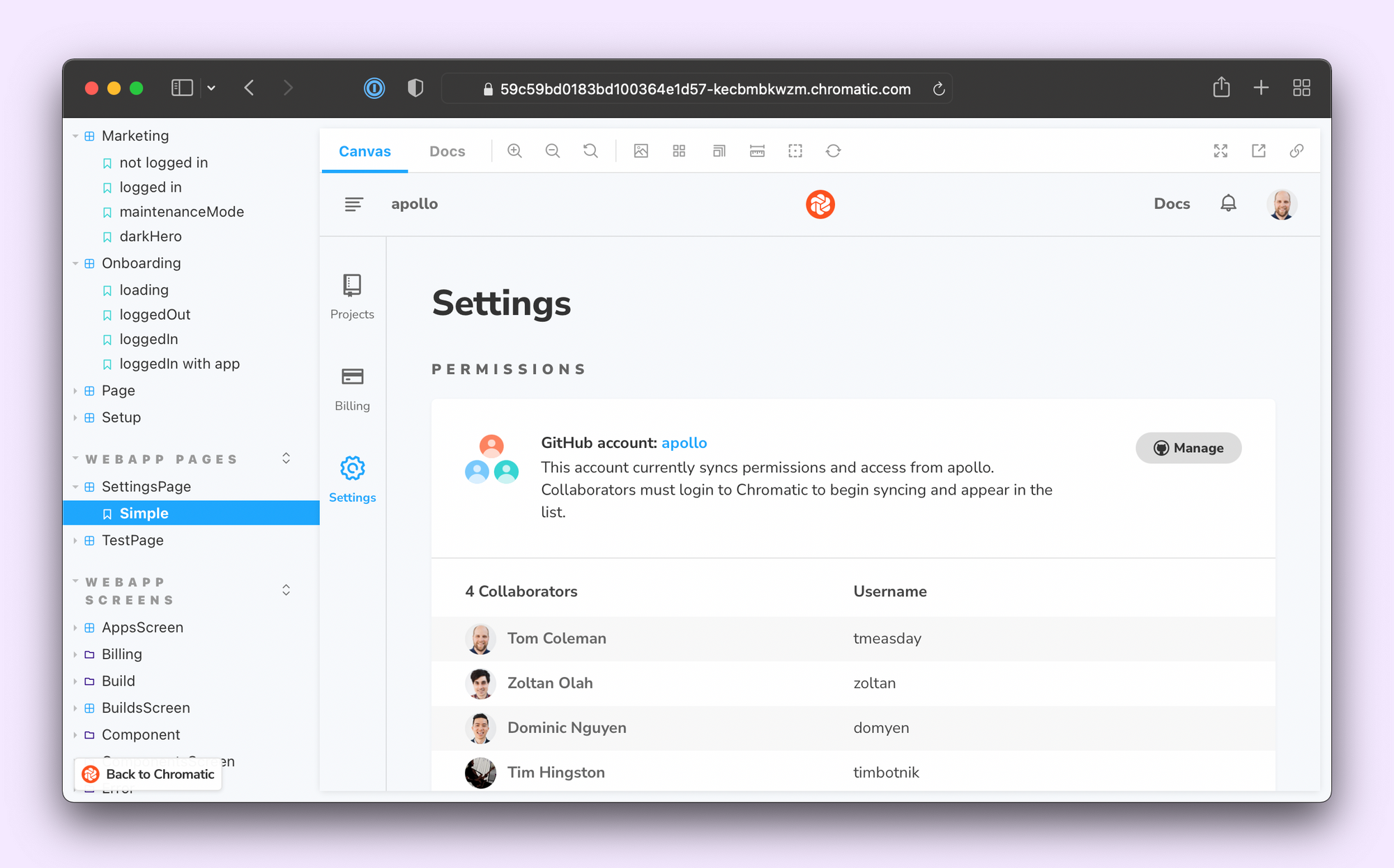Switch to the Docs tab

tap(447, 151)
